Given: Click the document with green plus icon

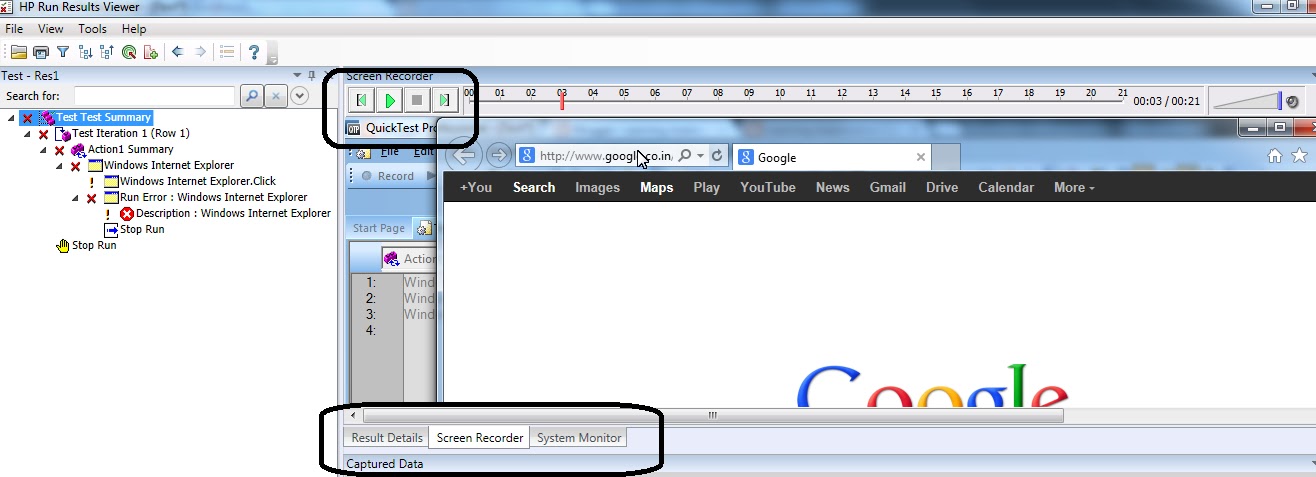Looking at the screenshot, I should click(x=151, y=52).
